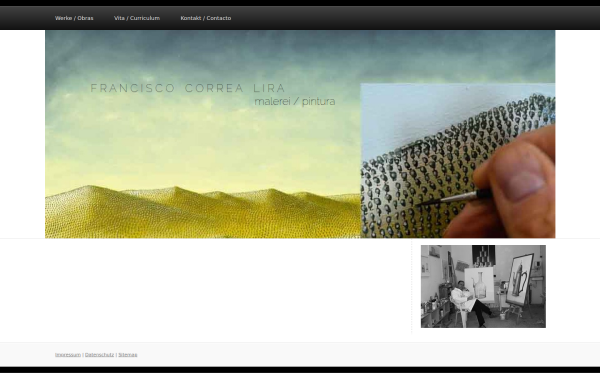Open the Vita / Curriculum page
600x375 pixels.
(137, 18)
